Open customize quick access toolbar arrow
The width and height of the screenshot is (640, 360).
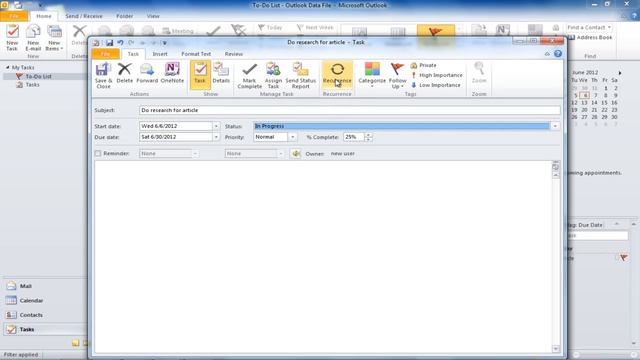coord(164,43)
